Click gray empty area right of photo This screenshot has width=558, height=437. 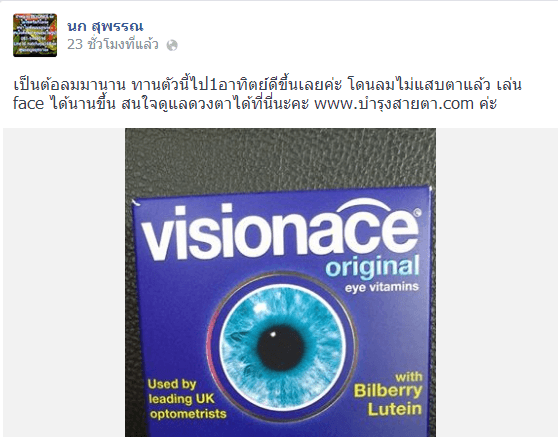click(x=497, y=283)
